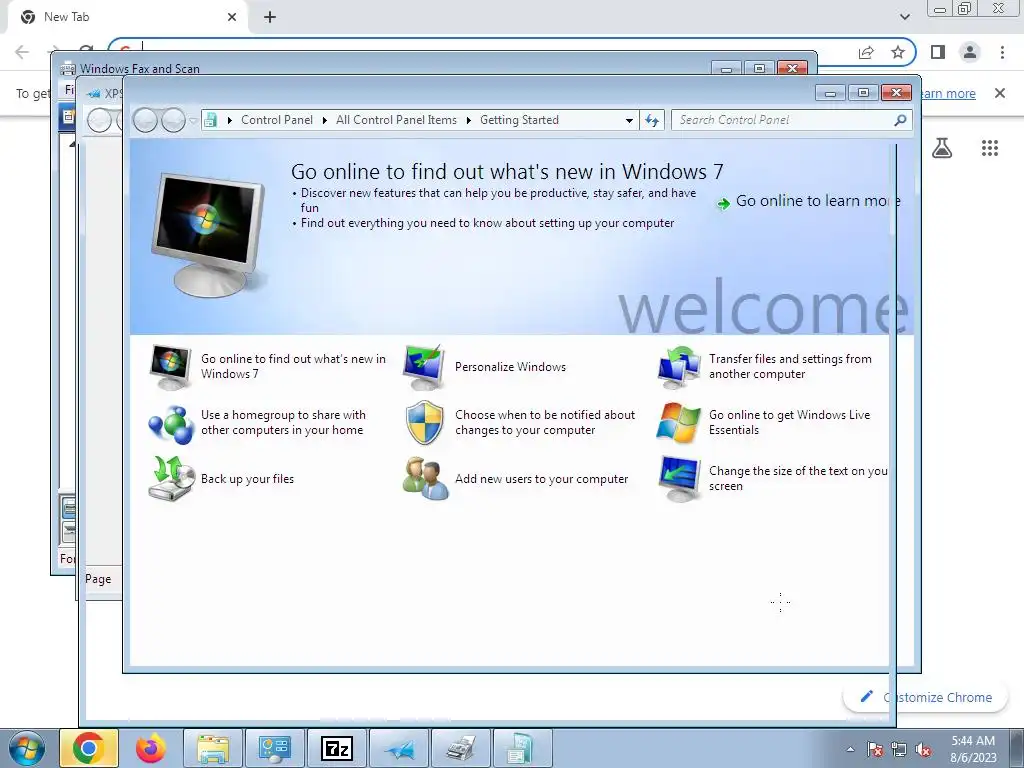Select the New Tab tab in Chrome

tap(128, 17)
